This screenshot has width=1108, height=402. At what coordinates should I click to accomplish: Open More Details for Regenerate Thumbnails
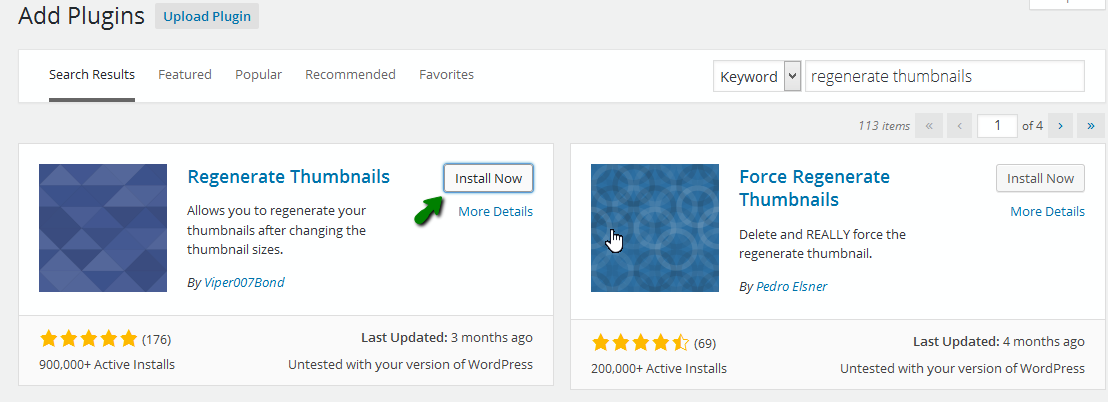tap(495, 211)
